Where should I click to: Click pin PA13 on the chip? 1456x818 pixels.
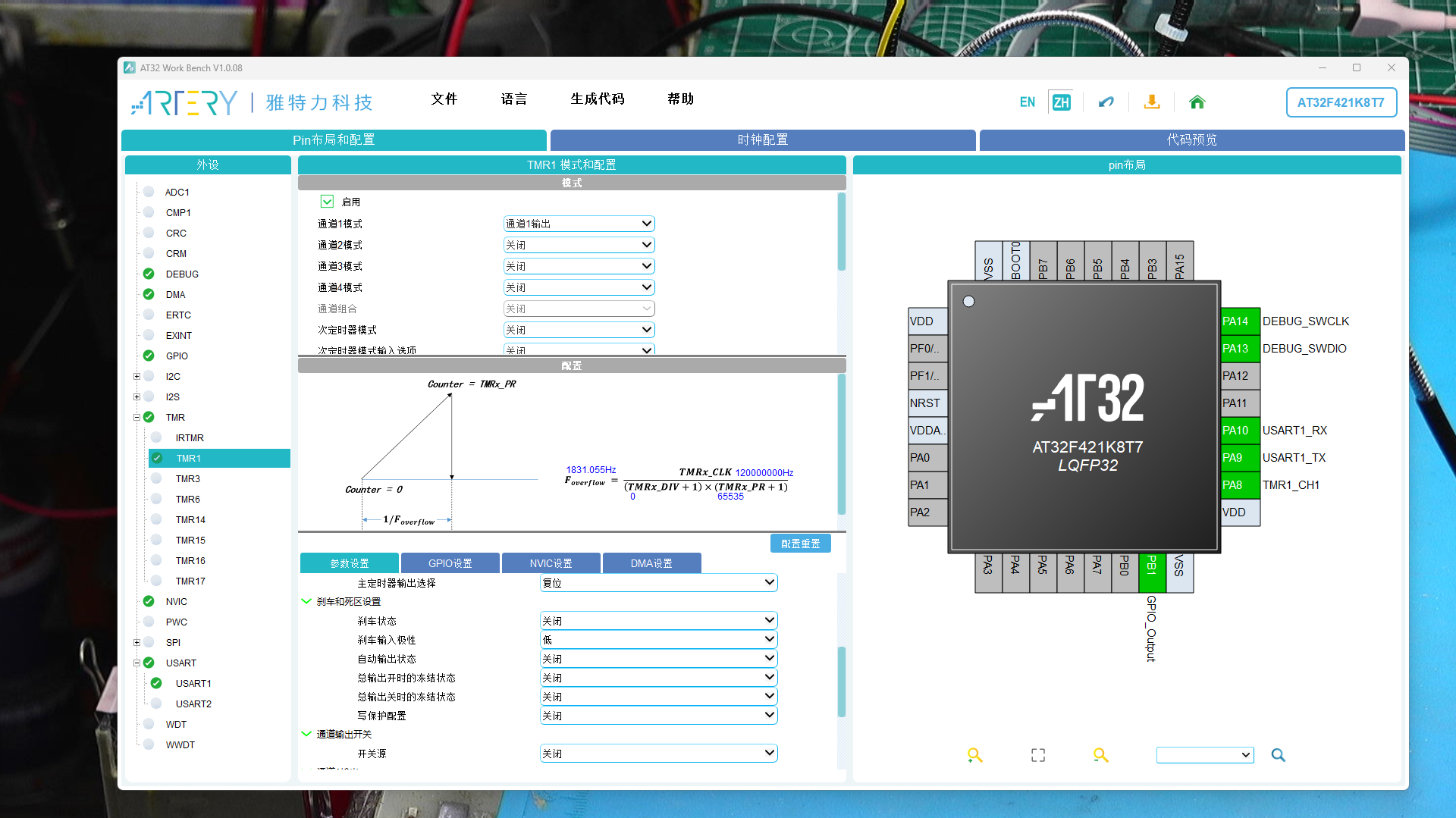[1241, 349]
